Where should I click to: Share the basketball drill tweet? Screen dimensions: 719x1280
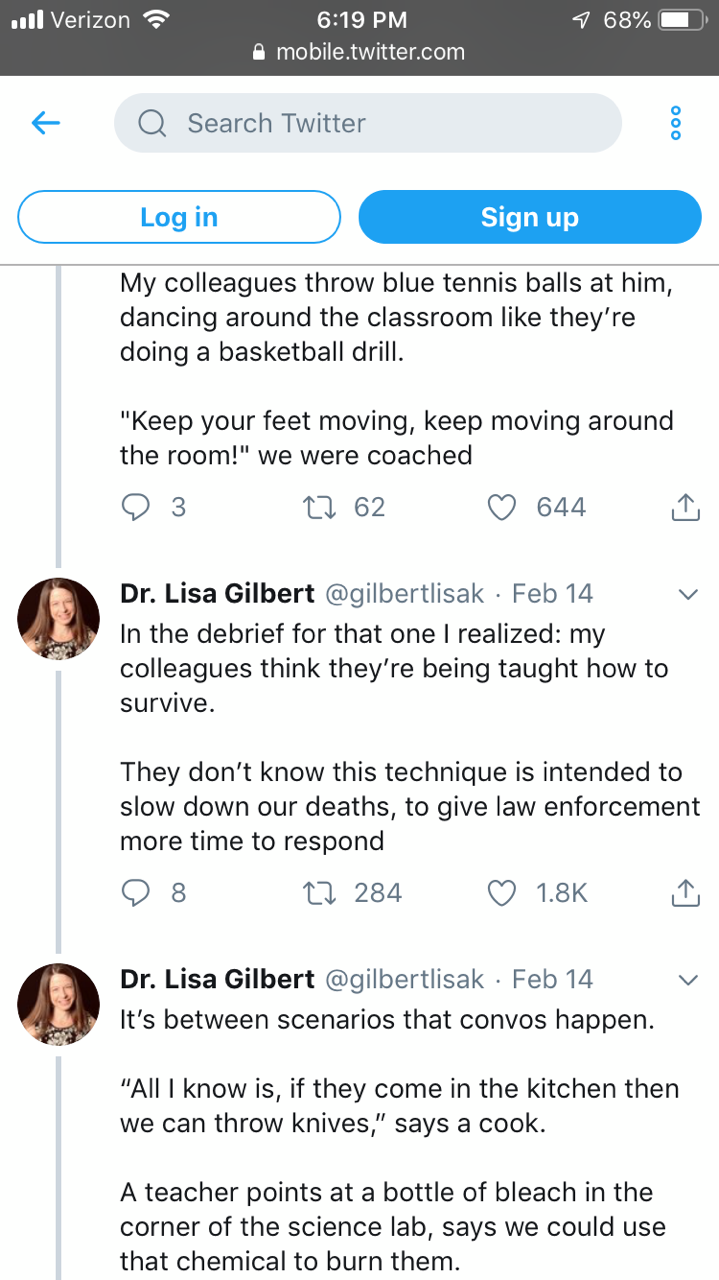(684, 508)
